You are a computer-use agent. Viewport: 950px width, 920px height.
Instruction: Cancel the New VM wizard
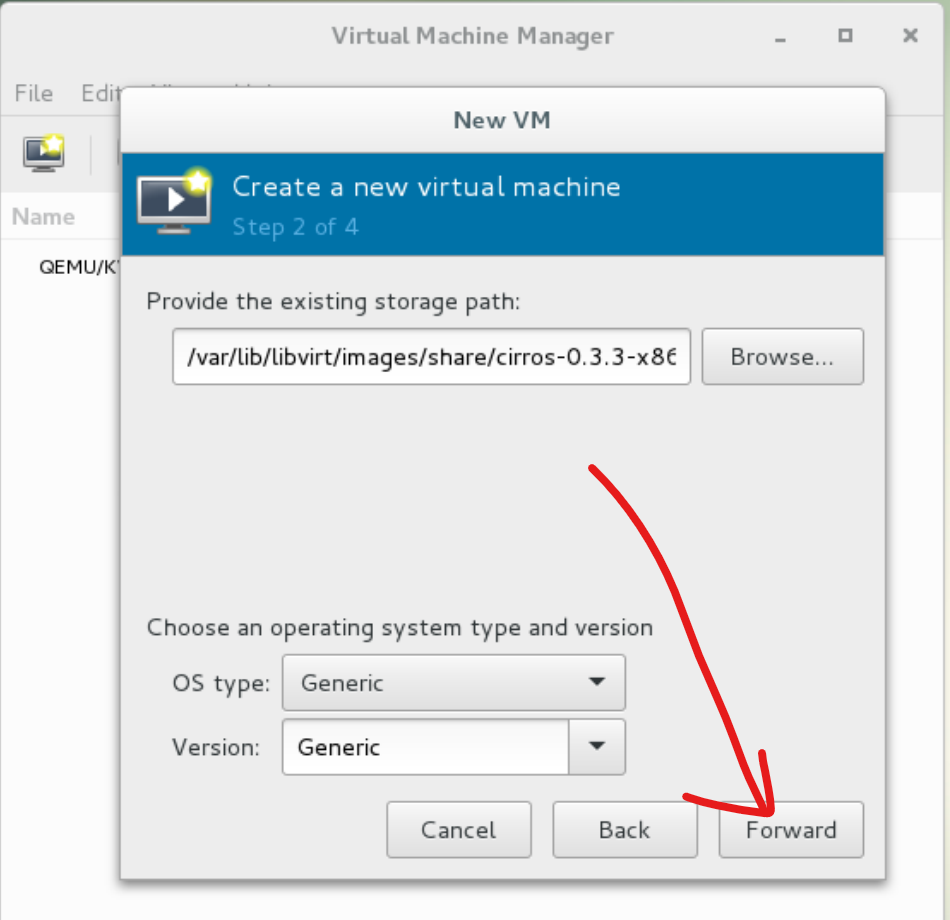click(x=459, y=829)
